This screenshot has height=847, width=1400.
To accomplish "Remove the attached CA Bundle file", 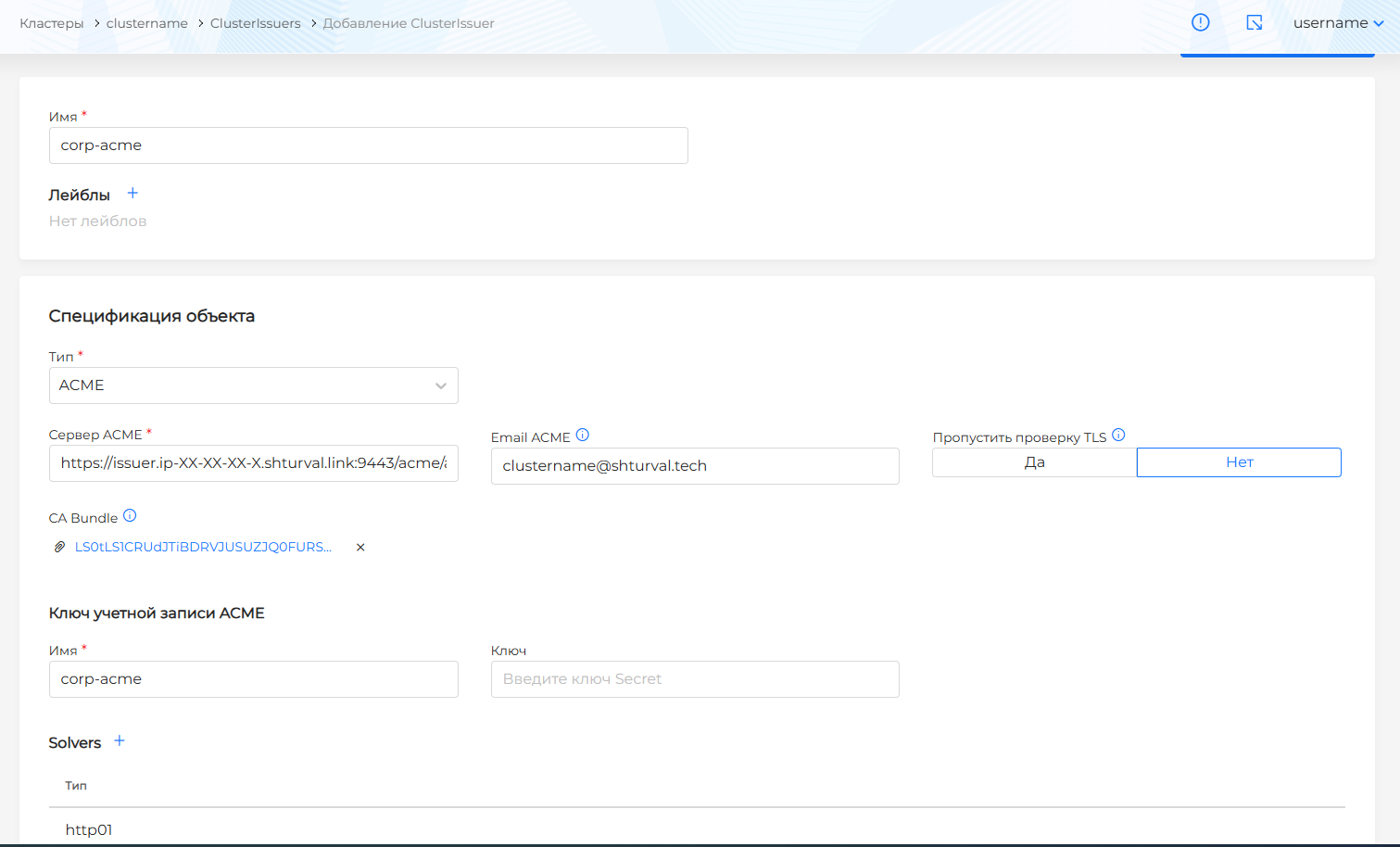I will point(360,548).
